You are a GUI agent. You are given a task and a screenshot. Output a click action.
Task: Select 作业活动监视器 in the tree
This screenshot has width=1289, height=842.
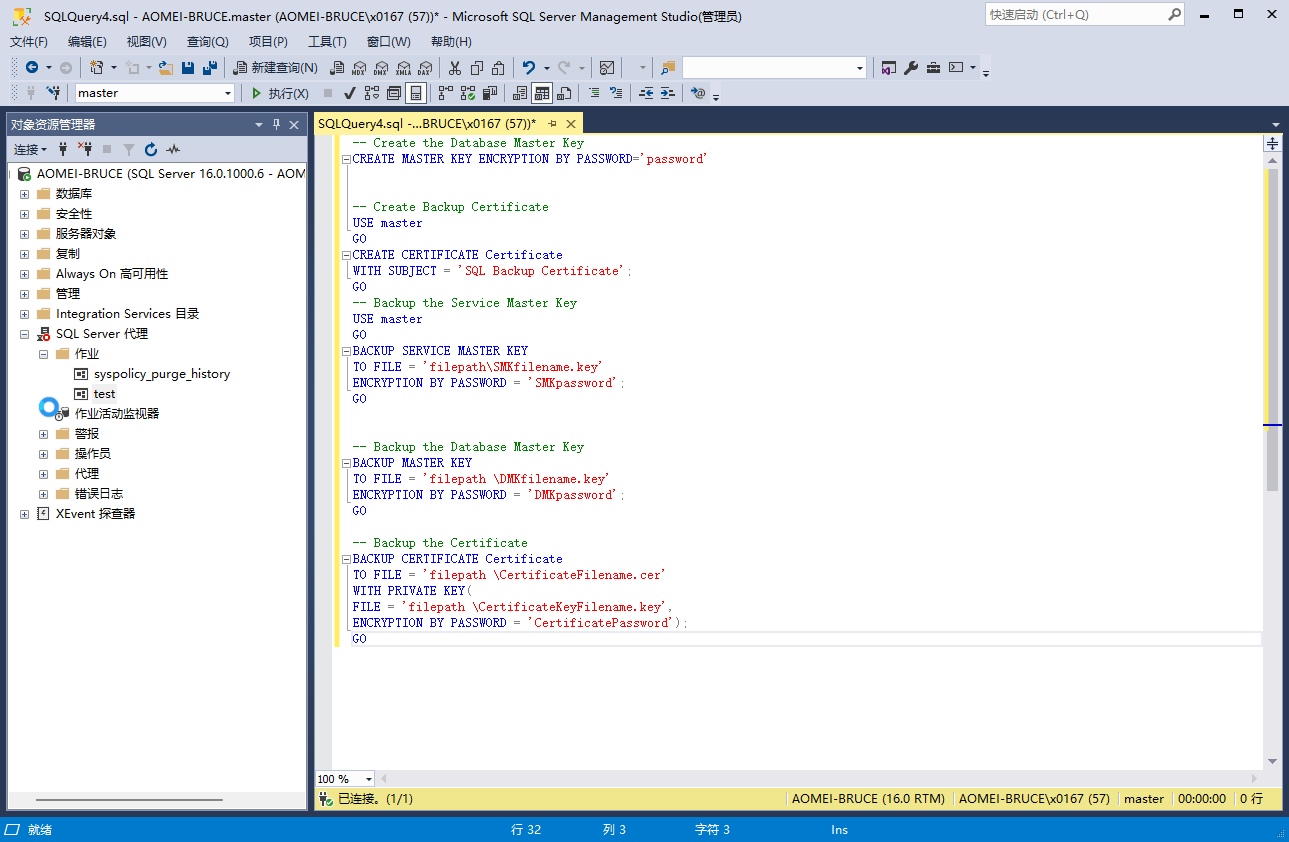click(x=117, y=414)
